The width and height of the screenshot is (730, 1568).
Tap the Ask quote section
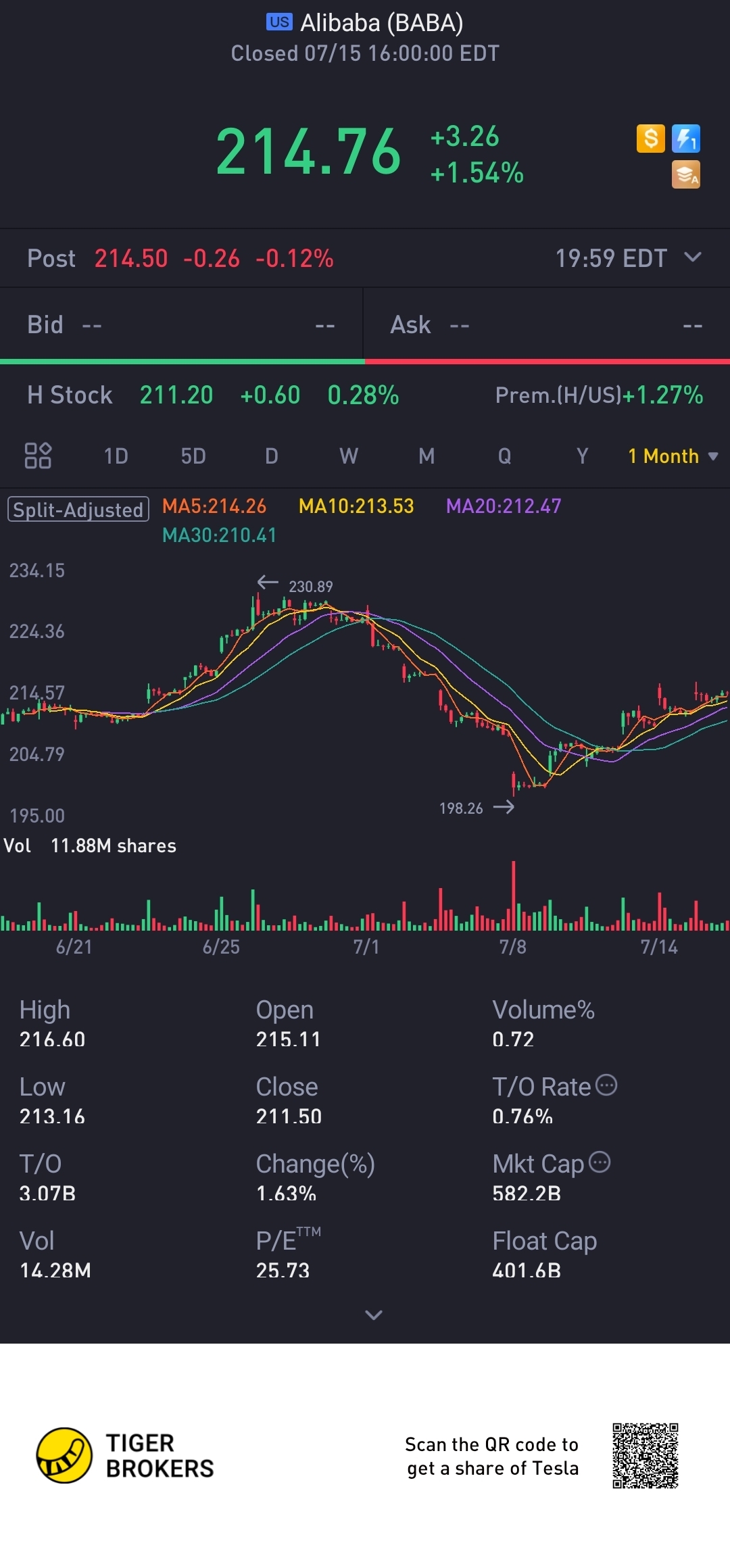[x=547, y=325]
